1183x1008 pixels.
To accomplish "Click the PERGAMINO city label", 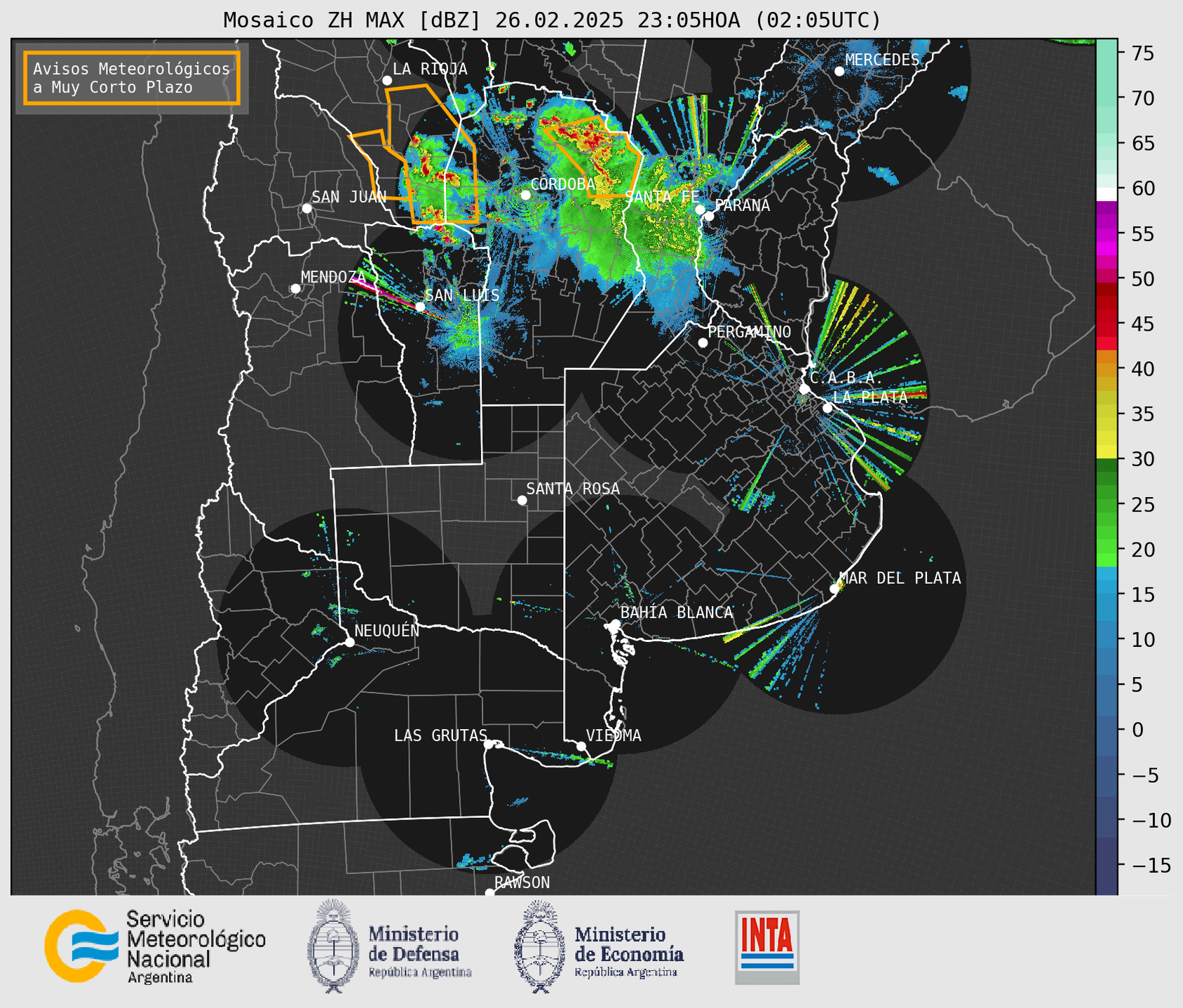I will 750,332.
